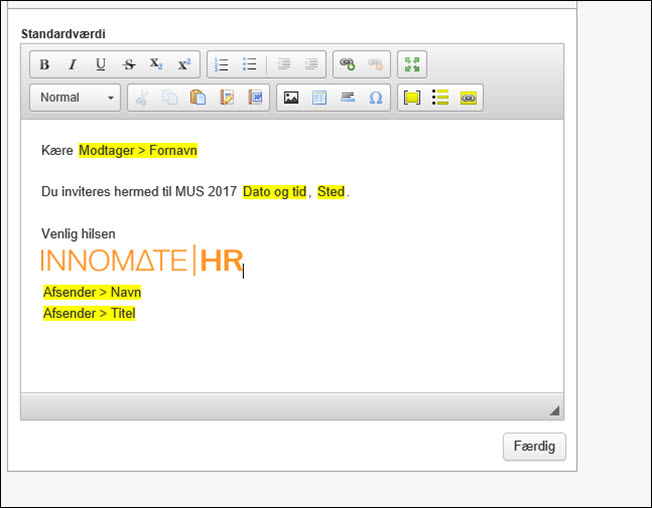
Task: Open the Normal paragraph format dropdown
Action: click(75, 98)
